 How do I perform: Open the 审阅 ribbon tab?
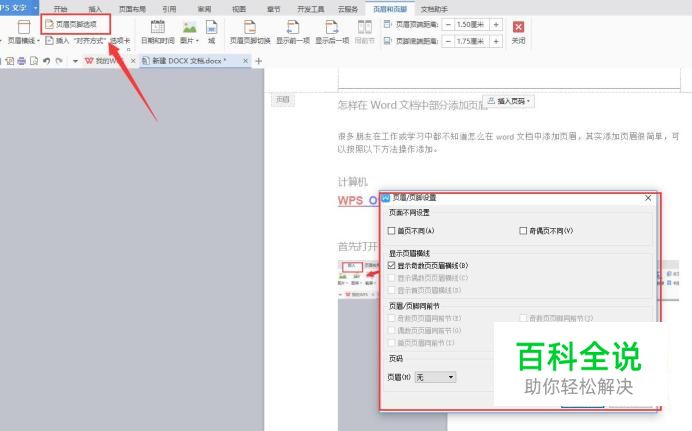[x=204, y=9]
